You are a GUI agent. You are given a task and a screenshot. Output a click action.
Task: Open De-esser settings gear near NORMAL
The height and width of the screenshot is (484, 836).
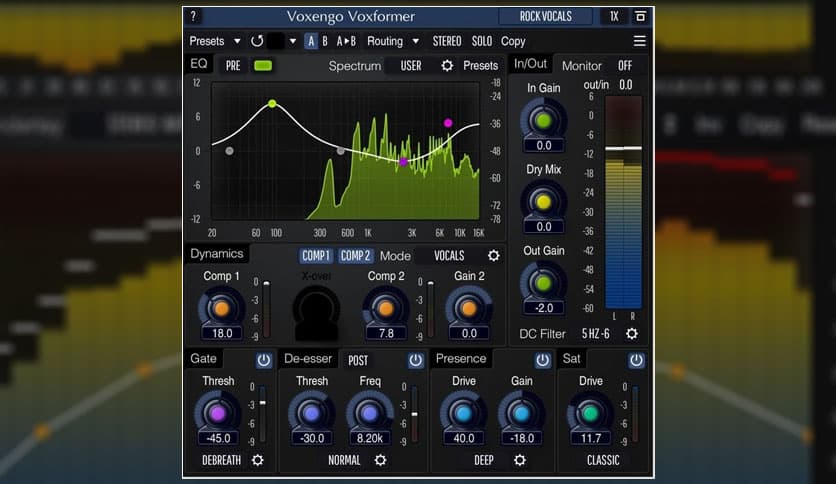pos(380,460)
